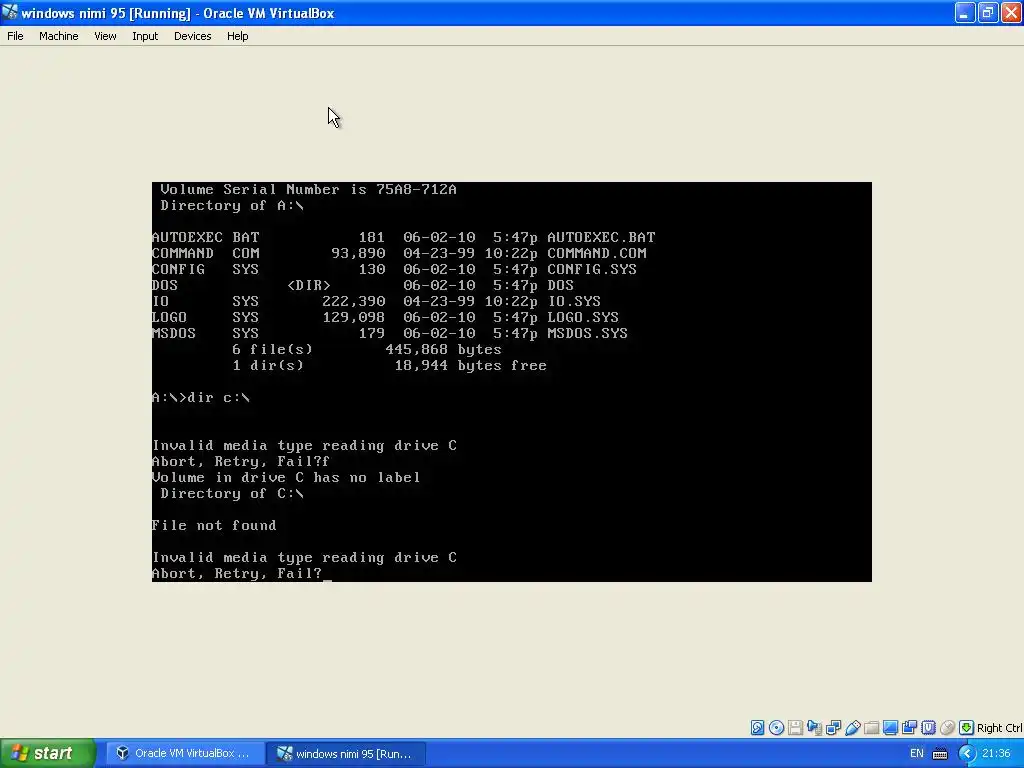
Task: Open the Input menu
Action: 145,36
